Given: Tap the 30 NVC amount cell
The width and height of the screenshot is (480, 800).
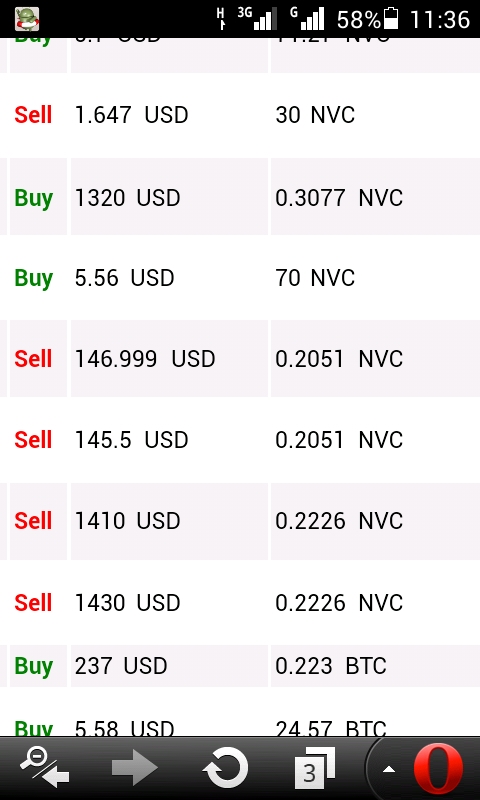Looking at the screenshot, I should click(x=375, y=115).
